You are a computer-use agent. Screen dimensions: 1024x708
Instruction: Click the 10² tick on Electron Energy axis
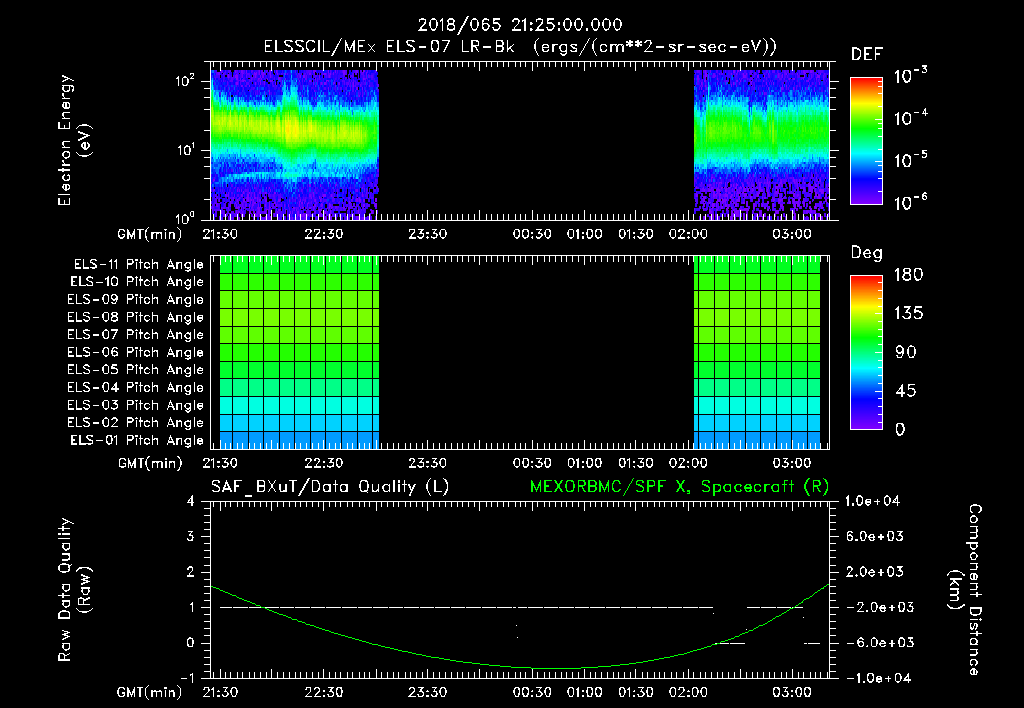point(185,82)
